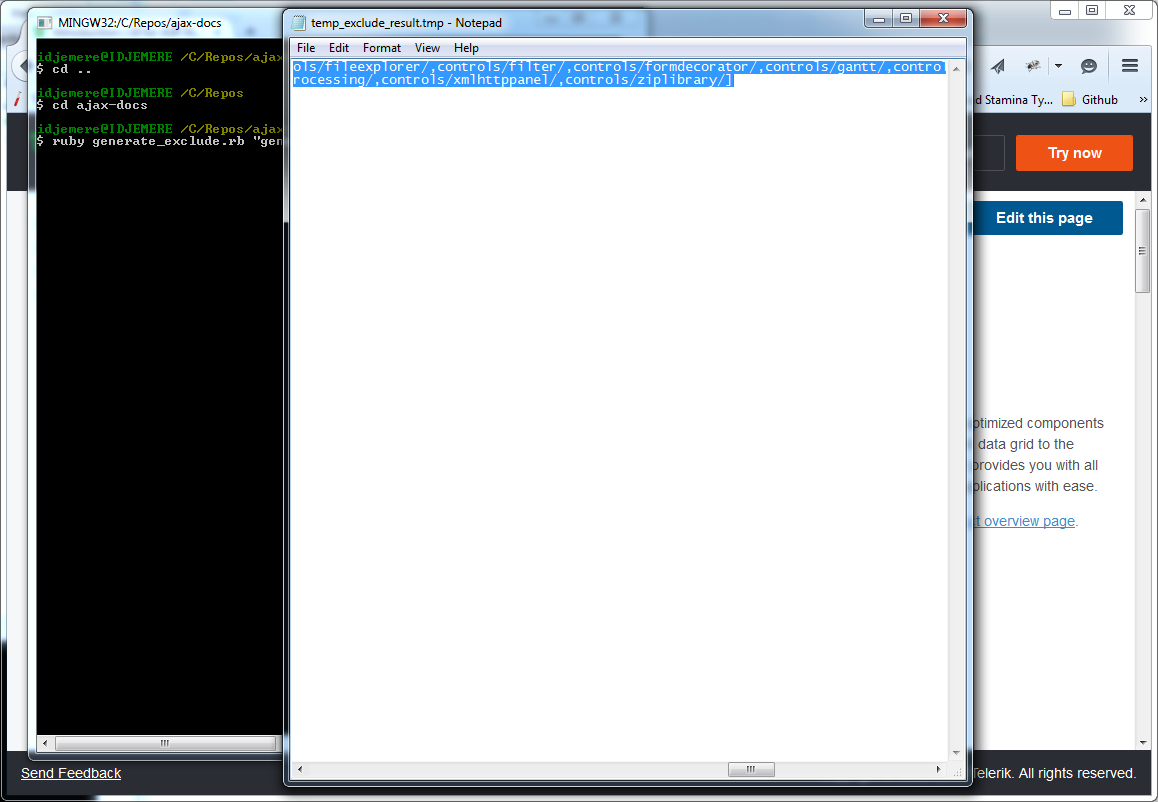
Task: Open the Edit menu in Notepad
Action: tap(339, 48)
